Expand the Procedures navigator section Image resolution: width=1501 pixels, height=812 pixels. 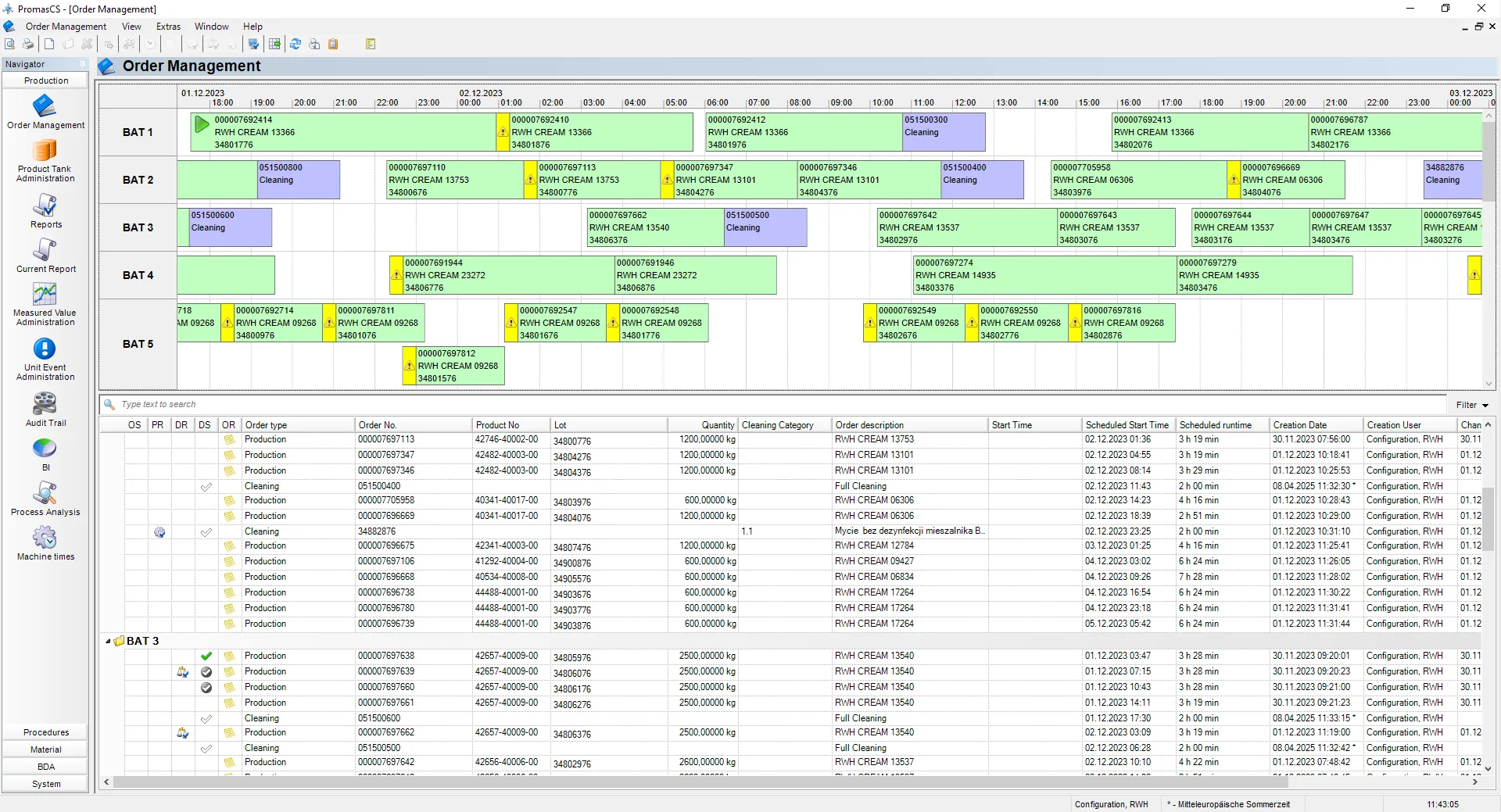(45, 732)
